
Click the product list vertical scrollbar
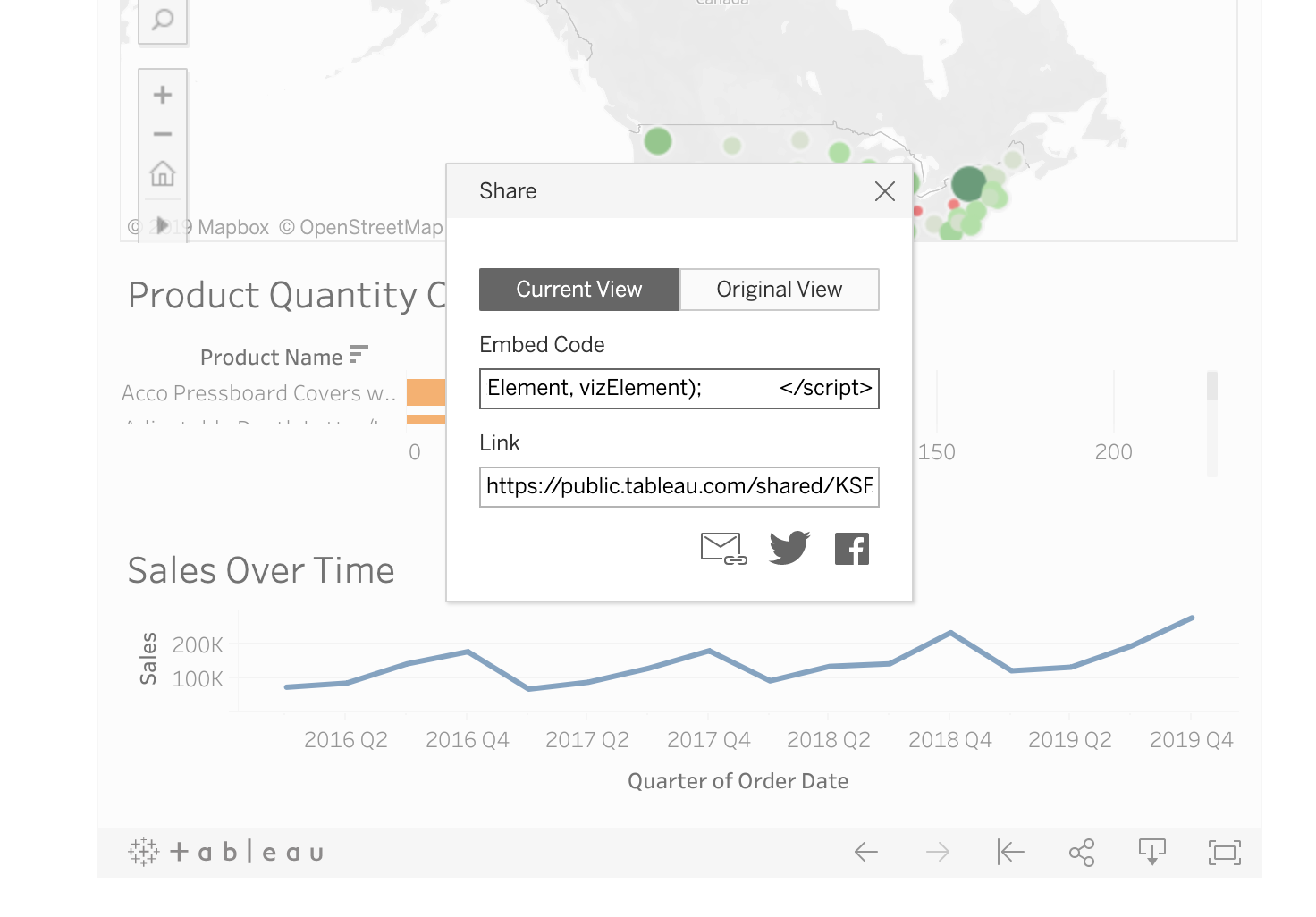click(1212, 424)
